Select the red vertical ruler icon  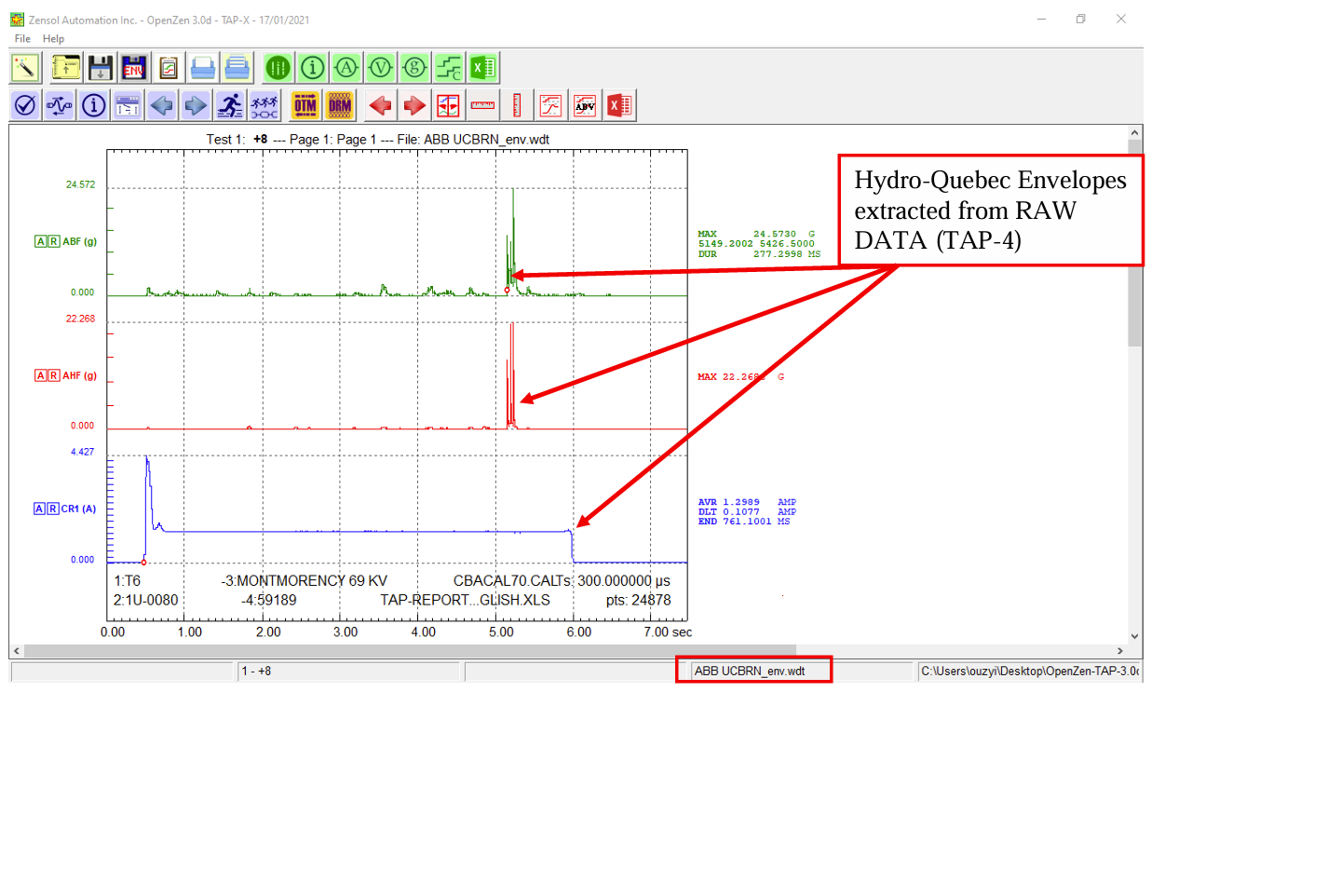pos(517,105)
